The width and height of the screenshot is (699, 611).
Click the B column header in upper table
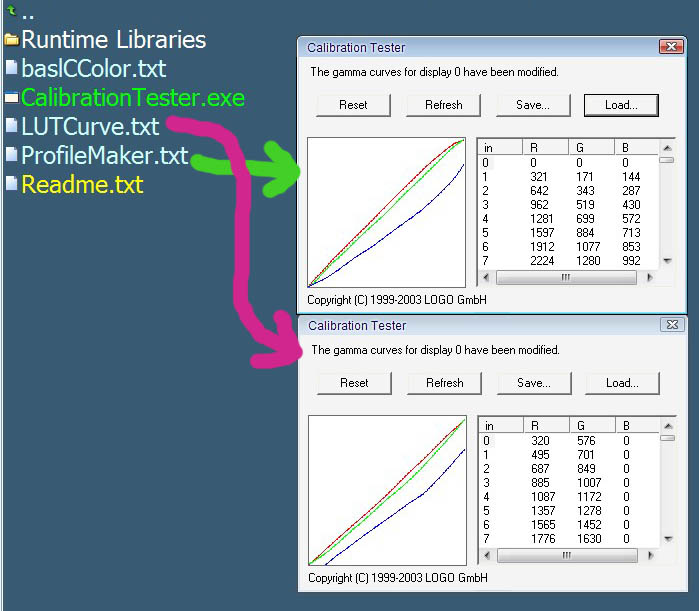click(636, 148)
